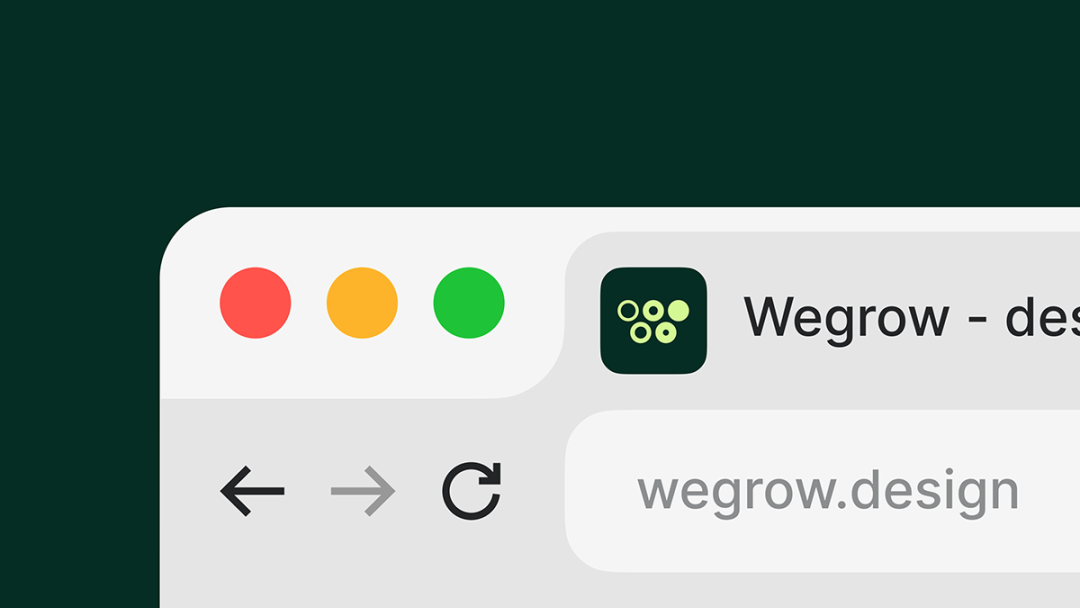
Task: Close the window with the red button
Action: (x=256, y=303)
